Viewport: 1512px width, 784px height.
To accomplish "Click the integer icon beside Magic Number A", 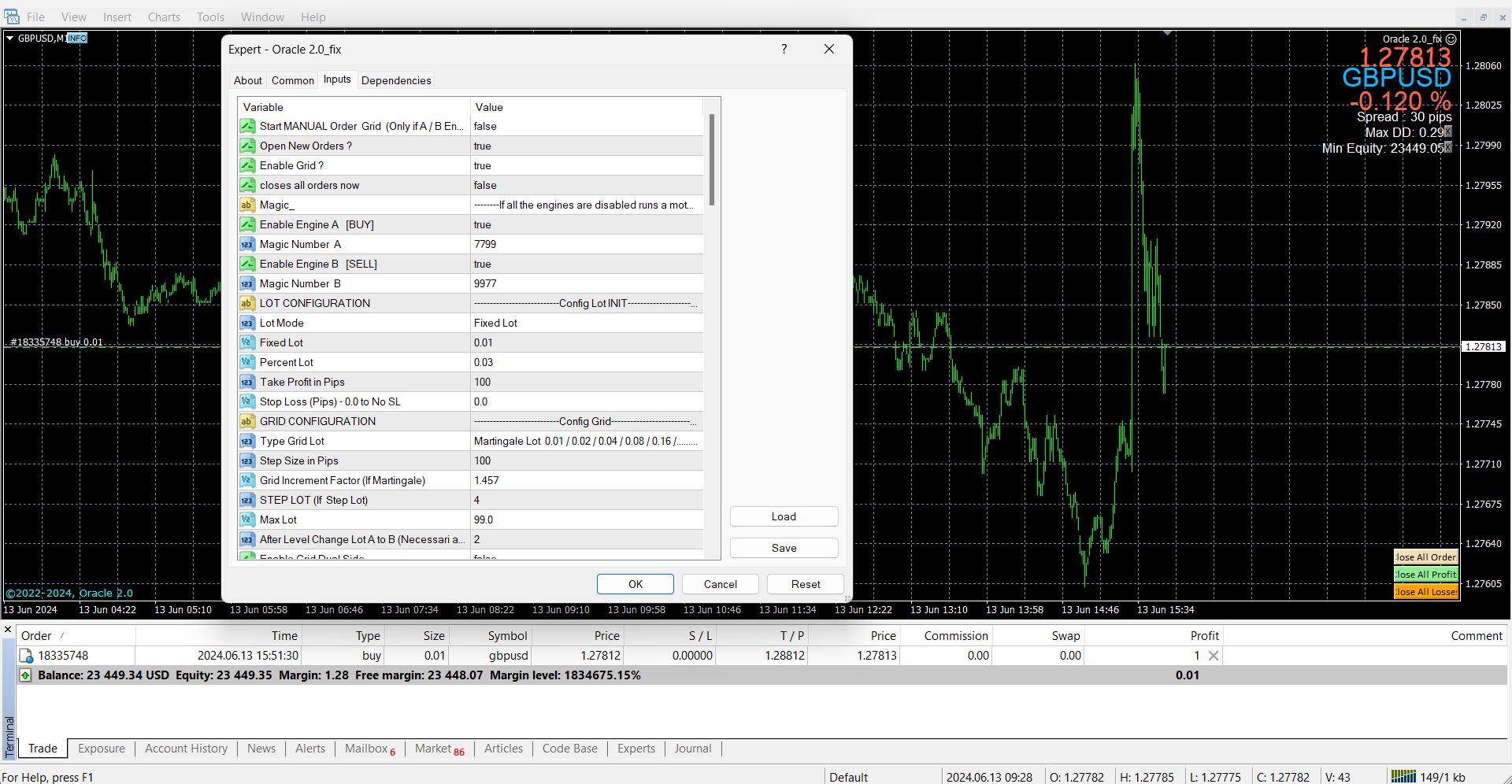I will pyautogui.click(x=247, y=244).
